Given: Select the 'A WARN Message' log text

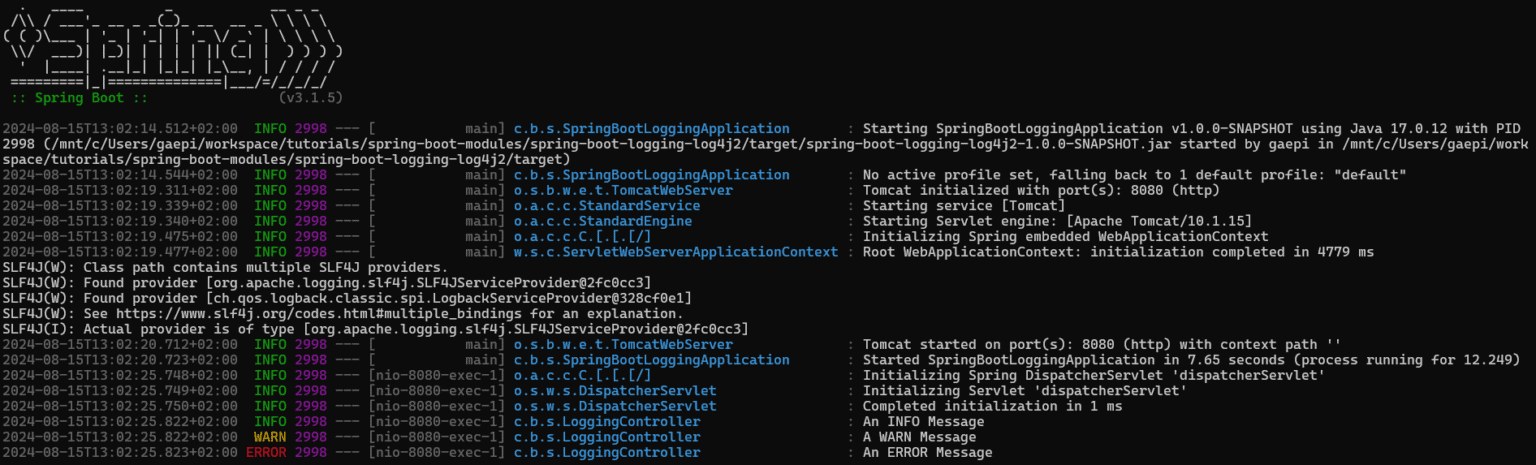Looking at the screenshot, I should (919, 437).
